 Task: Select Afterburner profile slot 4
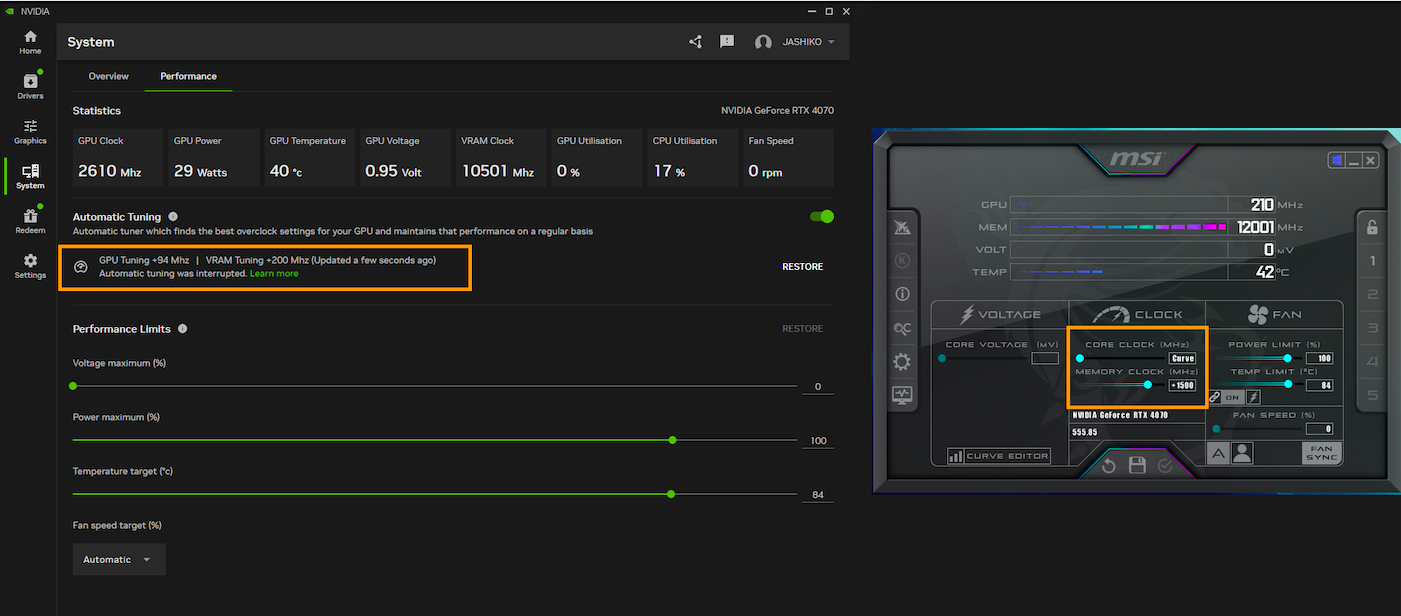[x=1372, y=361]
